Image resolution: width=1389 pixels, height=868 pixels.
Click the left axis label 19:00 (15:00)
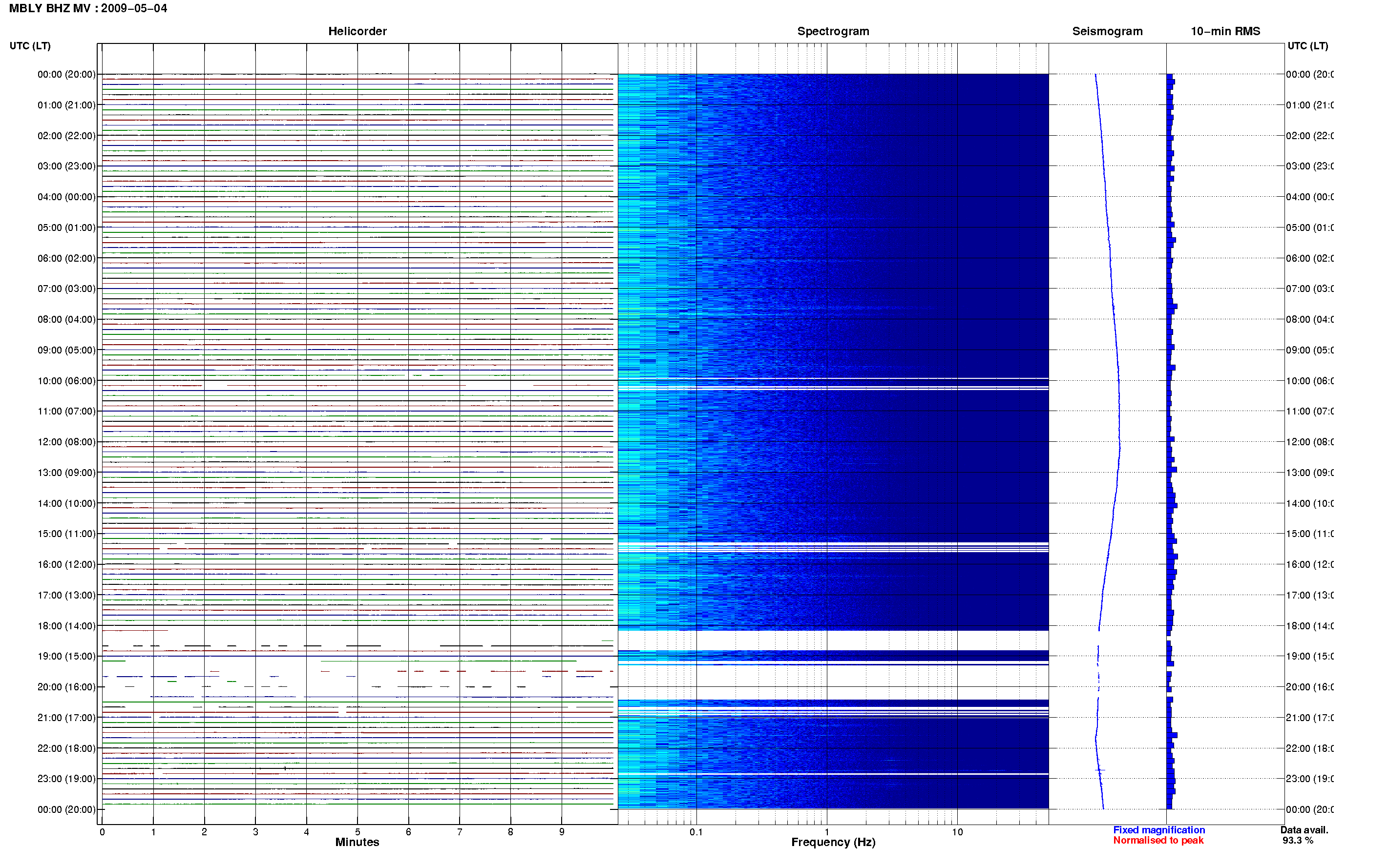click(66, 657)
